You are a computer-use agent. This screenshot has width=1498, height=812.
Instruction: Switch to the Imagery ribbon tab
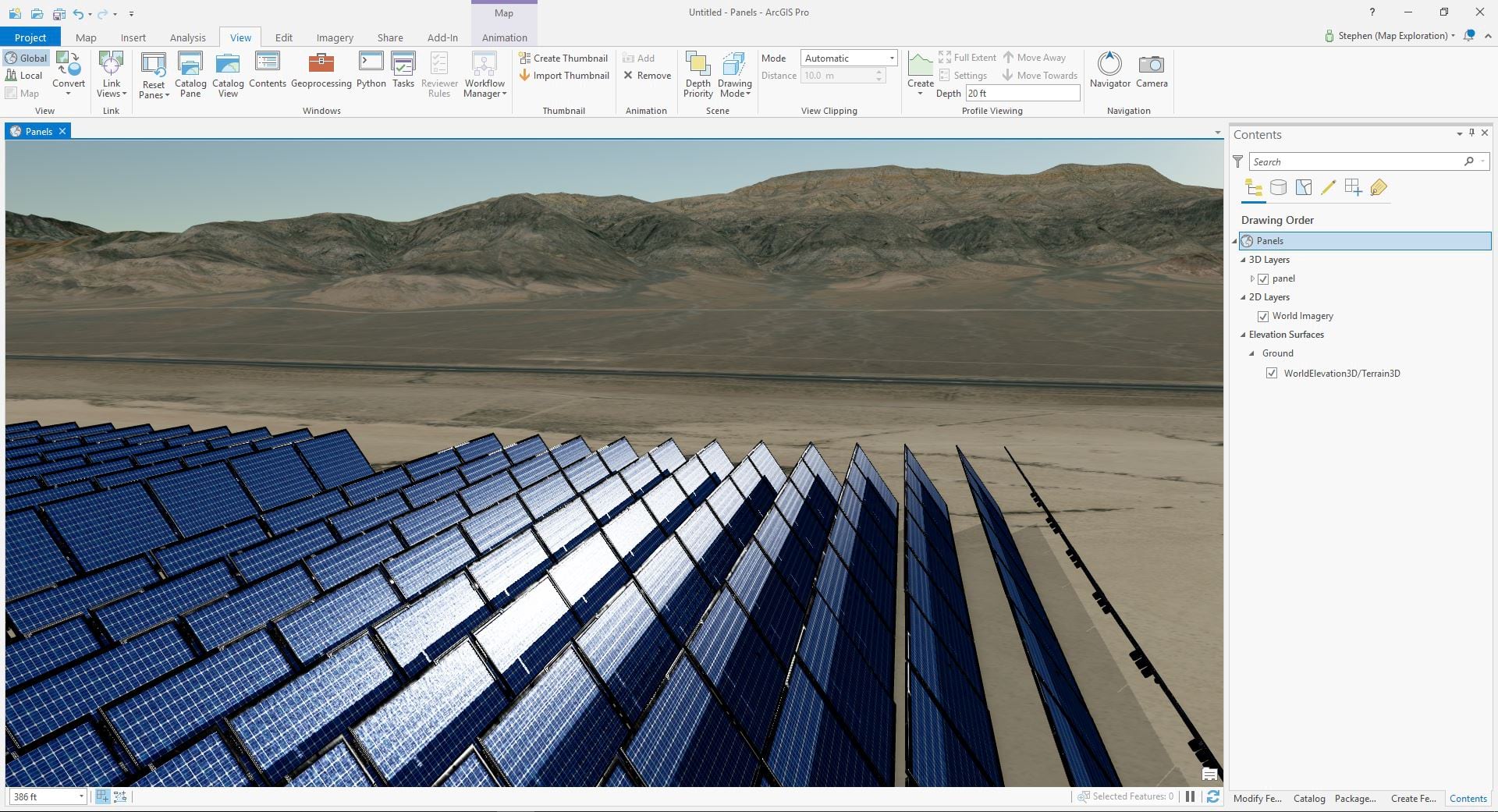point(335,37)
